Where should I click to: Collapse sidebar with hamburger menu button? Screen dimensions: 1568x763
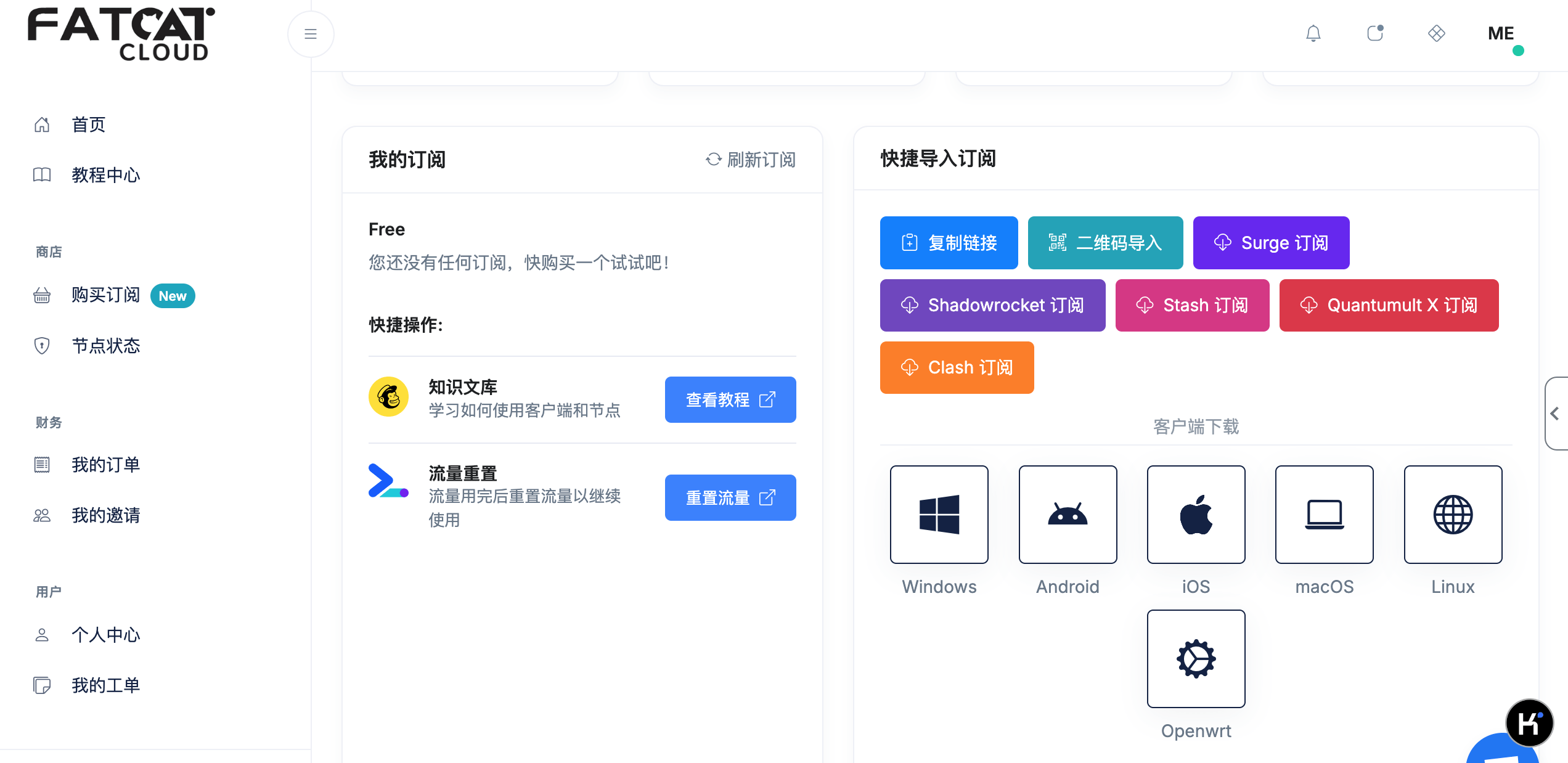tap(311, 34)
